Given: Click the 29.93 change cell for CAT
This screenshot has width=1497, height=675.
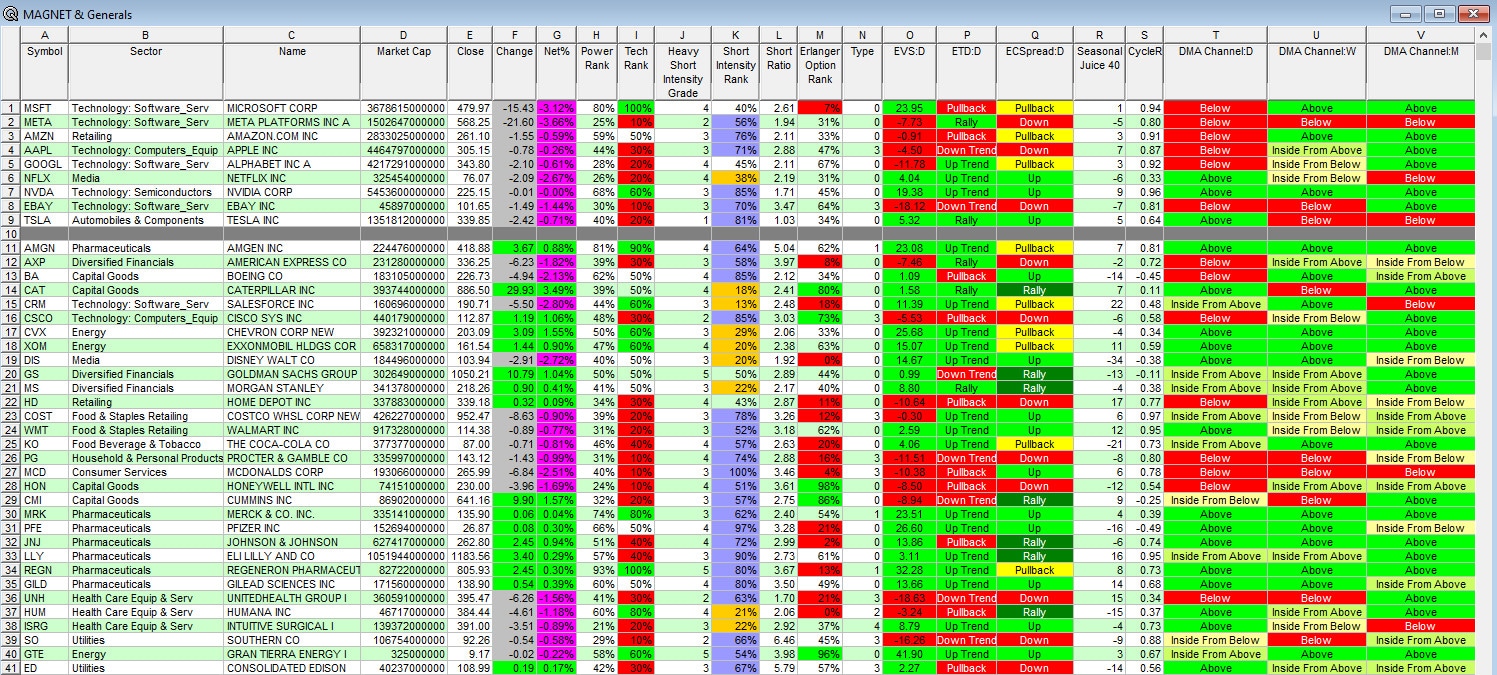Looking at the screenshot, I should [x=515, y=289].
